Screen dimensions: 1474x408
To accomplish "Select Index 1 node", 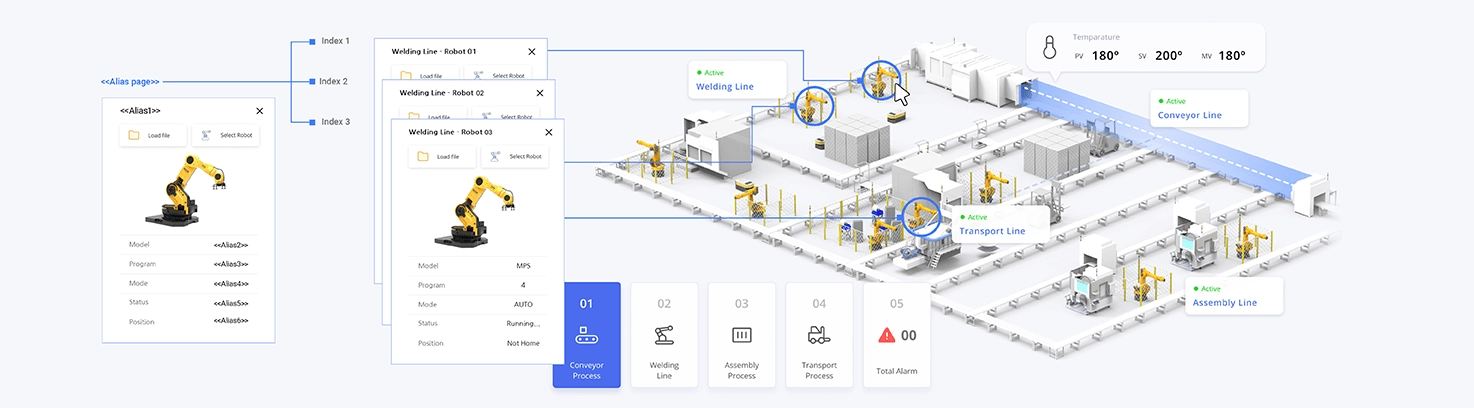I will pos(313,41).
